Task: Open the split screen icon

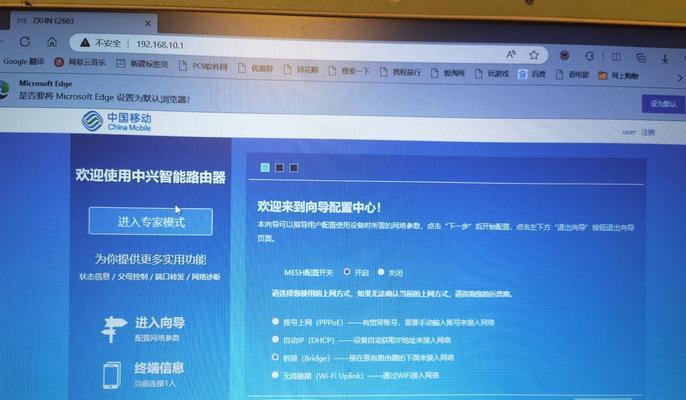Action: coord(616,57)
